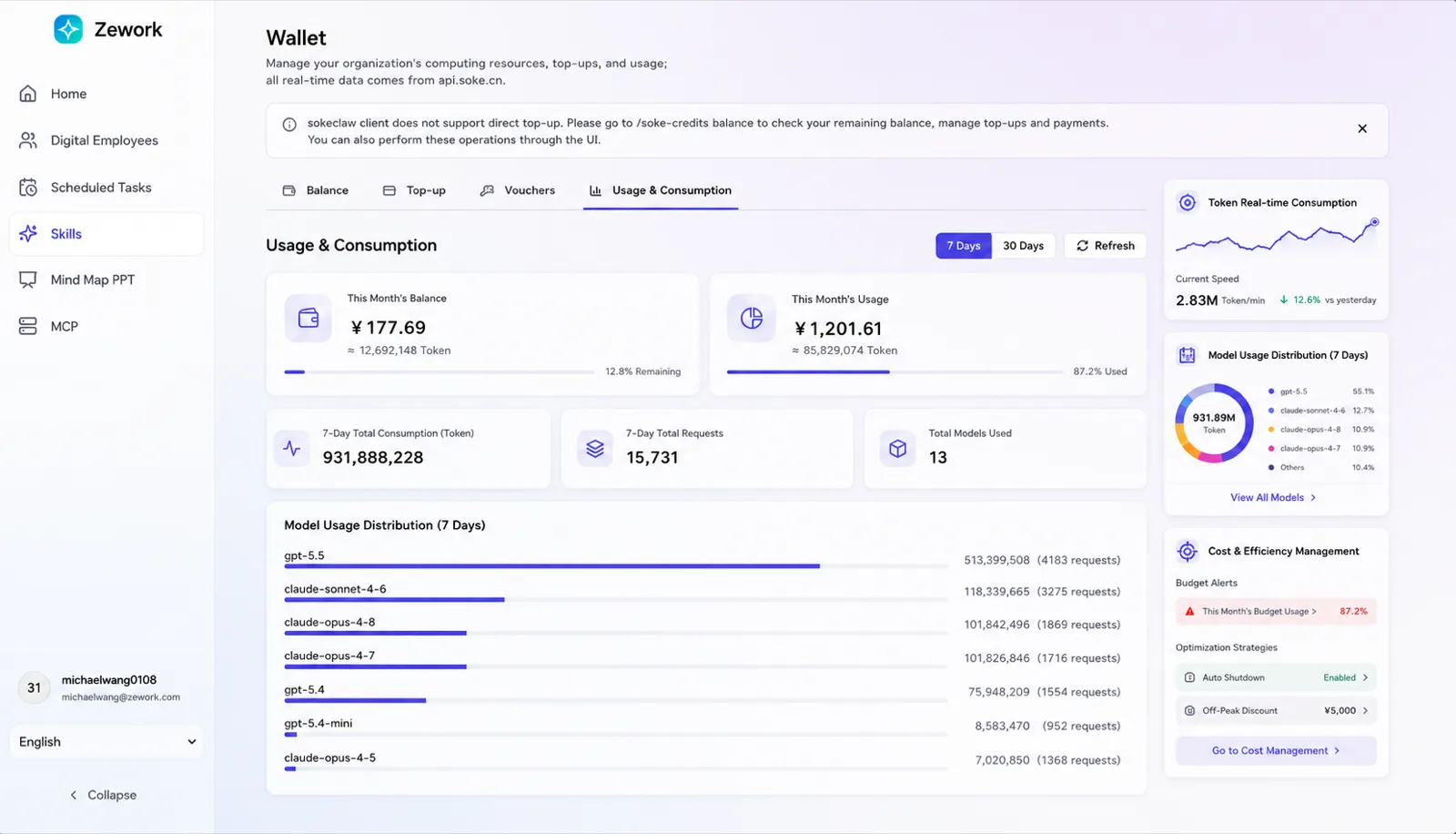Click the Off-Peak Discount strategy icon
The height and width of the screenshot is (834, 1456).
[1189, 710]
